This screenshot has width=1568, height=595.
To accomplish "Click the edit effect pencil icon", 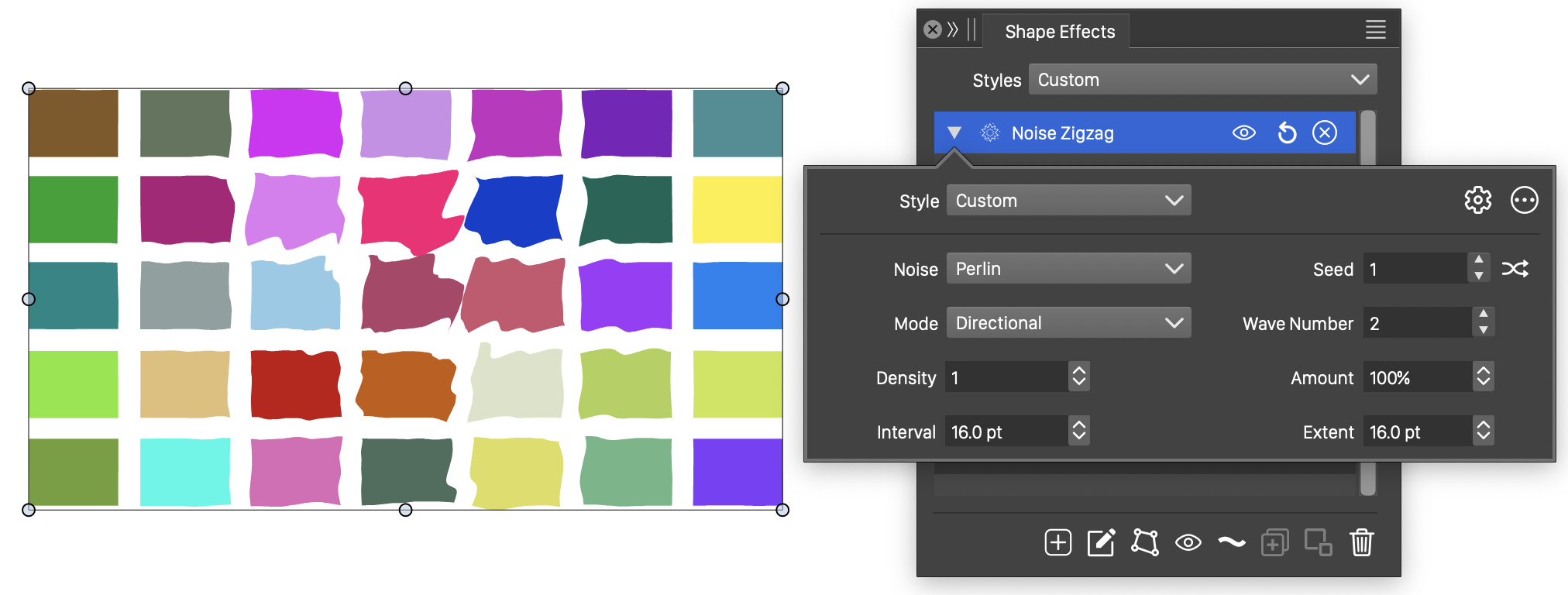I will pos(1101,542).
